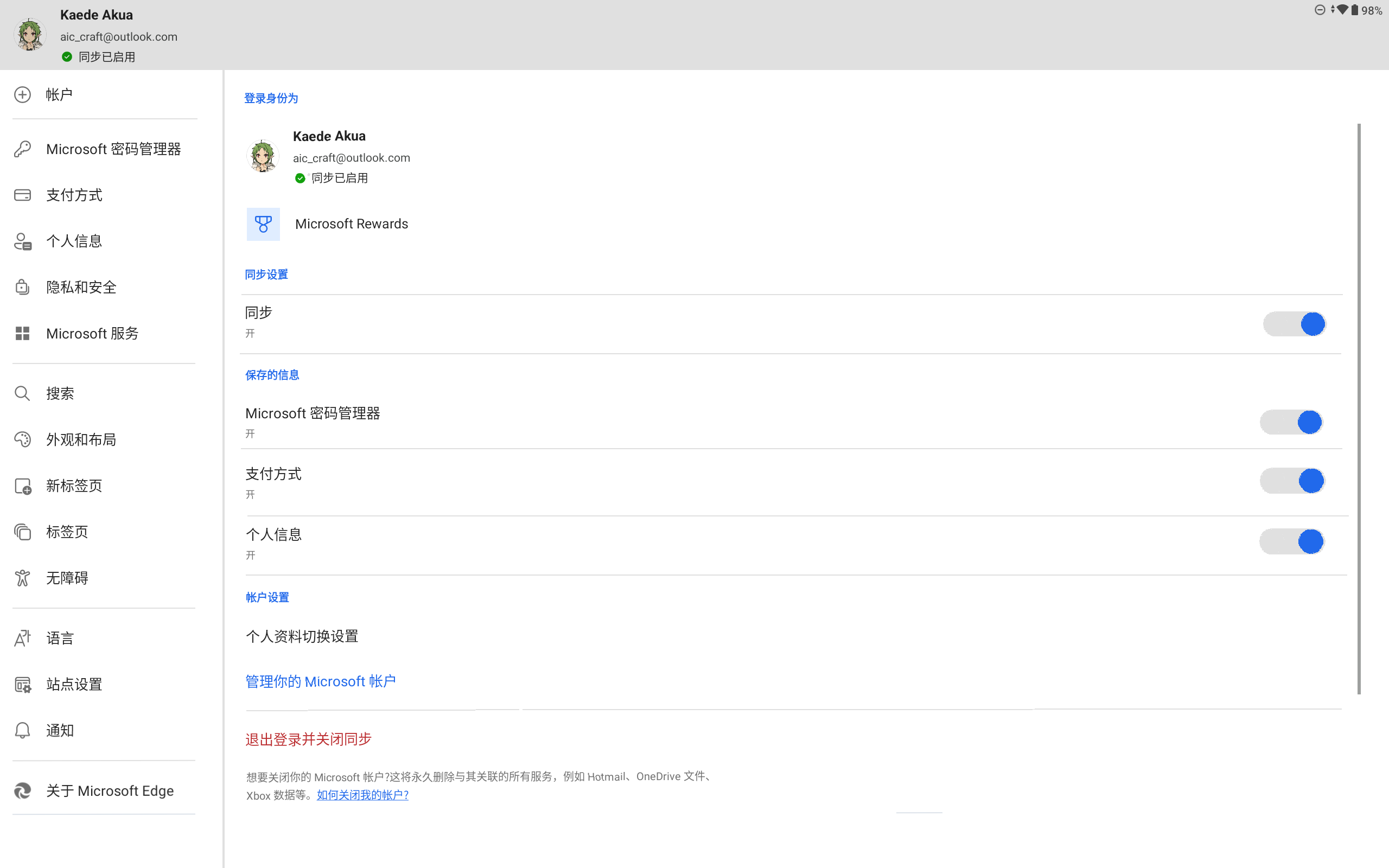Click the 保存的信息 section heading
This screenshot has height=868, width=1389.
[x=272, y=375]
